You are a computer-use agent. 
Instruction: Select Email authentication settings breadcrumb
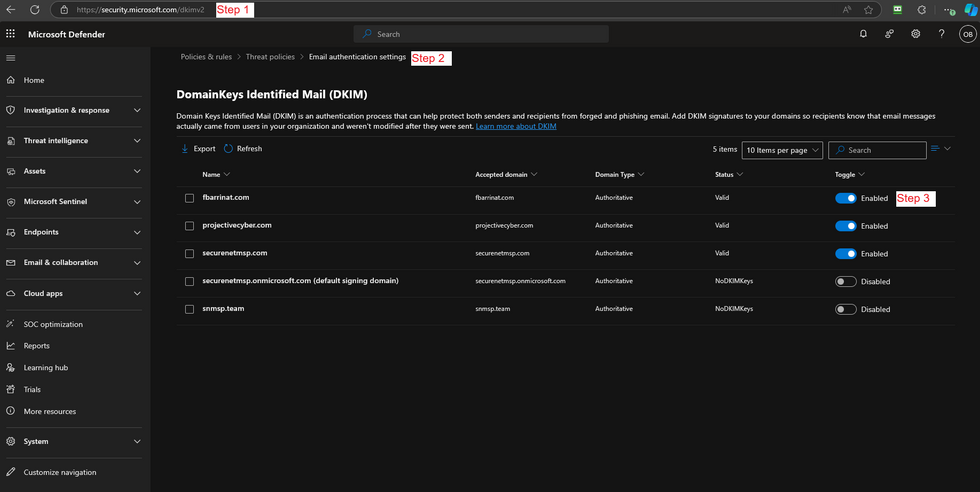tap(358, 57)
